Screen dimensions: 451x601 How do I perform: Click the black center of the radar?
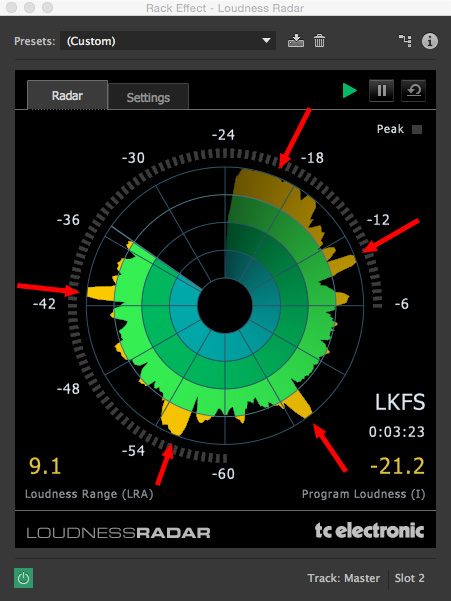coord(225,305)
